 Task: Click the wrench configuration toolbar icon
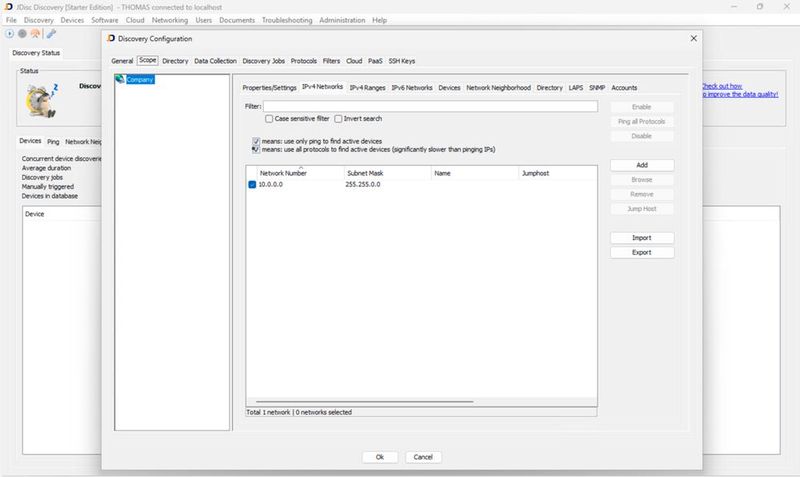click(51, 34)
